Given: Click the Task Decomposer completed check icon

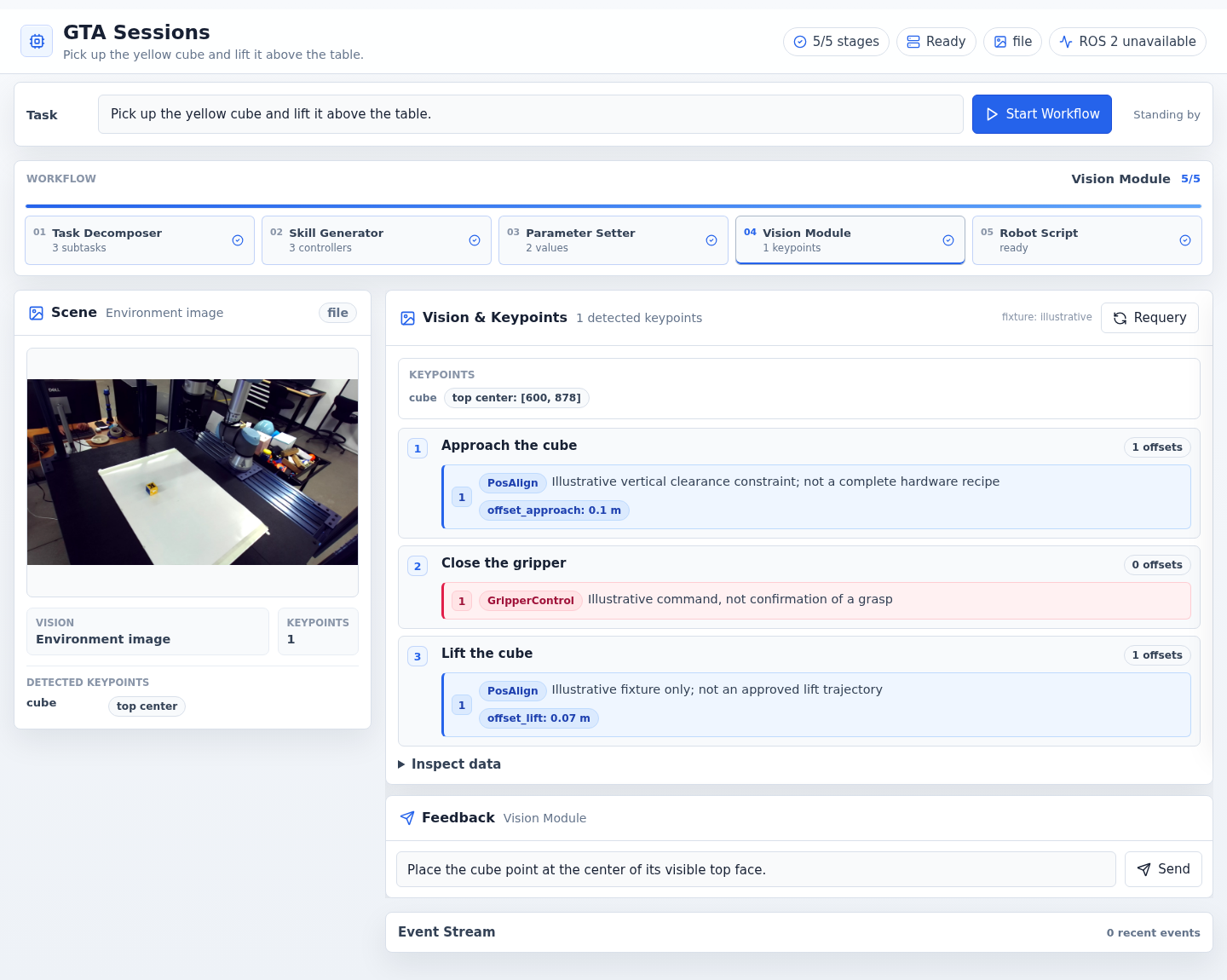Looking at the screenshot, I should 238,240.
